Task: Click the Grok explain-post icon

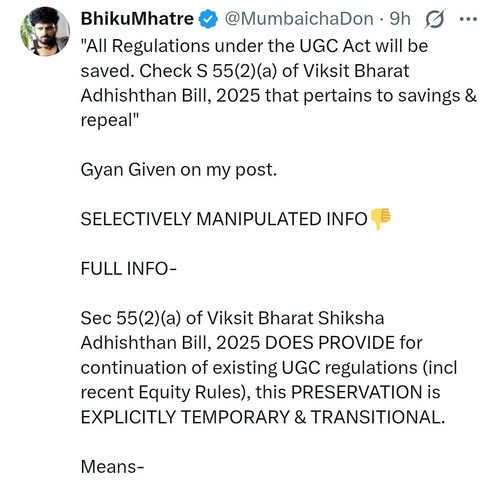Action: (x=435, y=19)
